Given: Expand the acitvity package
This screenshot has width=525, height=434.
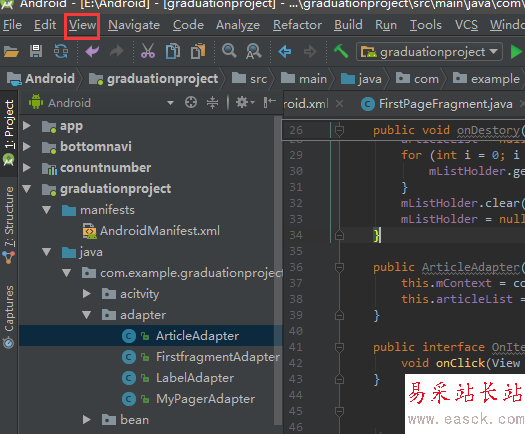Looking at the screenshot, I should [x=87, y=294].
